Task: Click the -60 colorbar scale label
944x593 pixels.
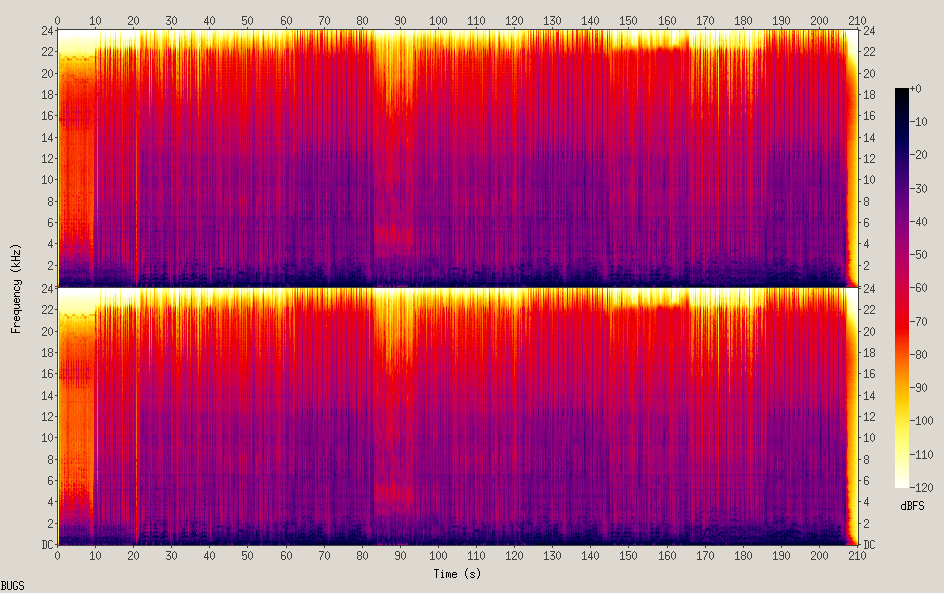Action: tap(919, 288)
